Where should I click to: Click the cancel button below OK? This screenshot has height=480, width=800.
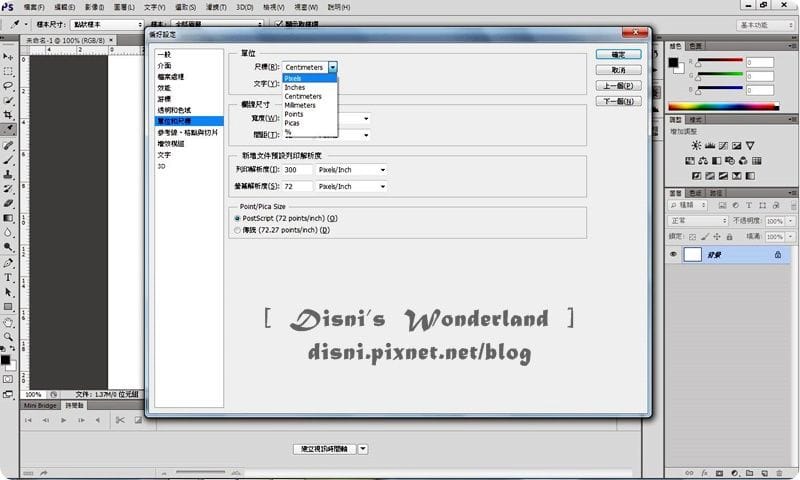(618, 70)
